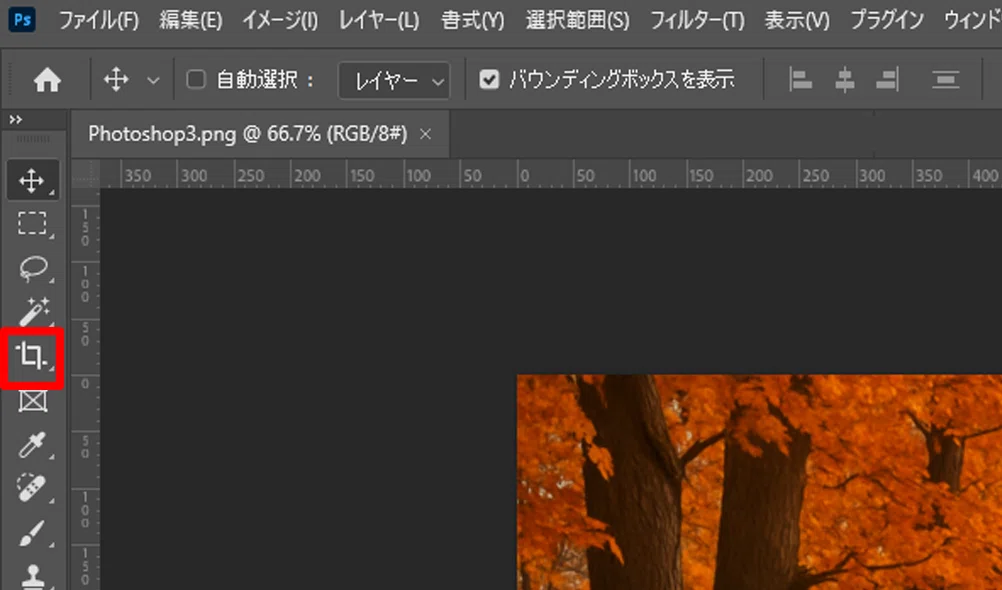The image size is (1002, 590).
Task: Select the Brush tool
Action: point(33,533)
